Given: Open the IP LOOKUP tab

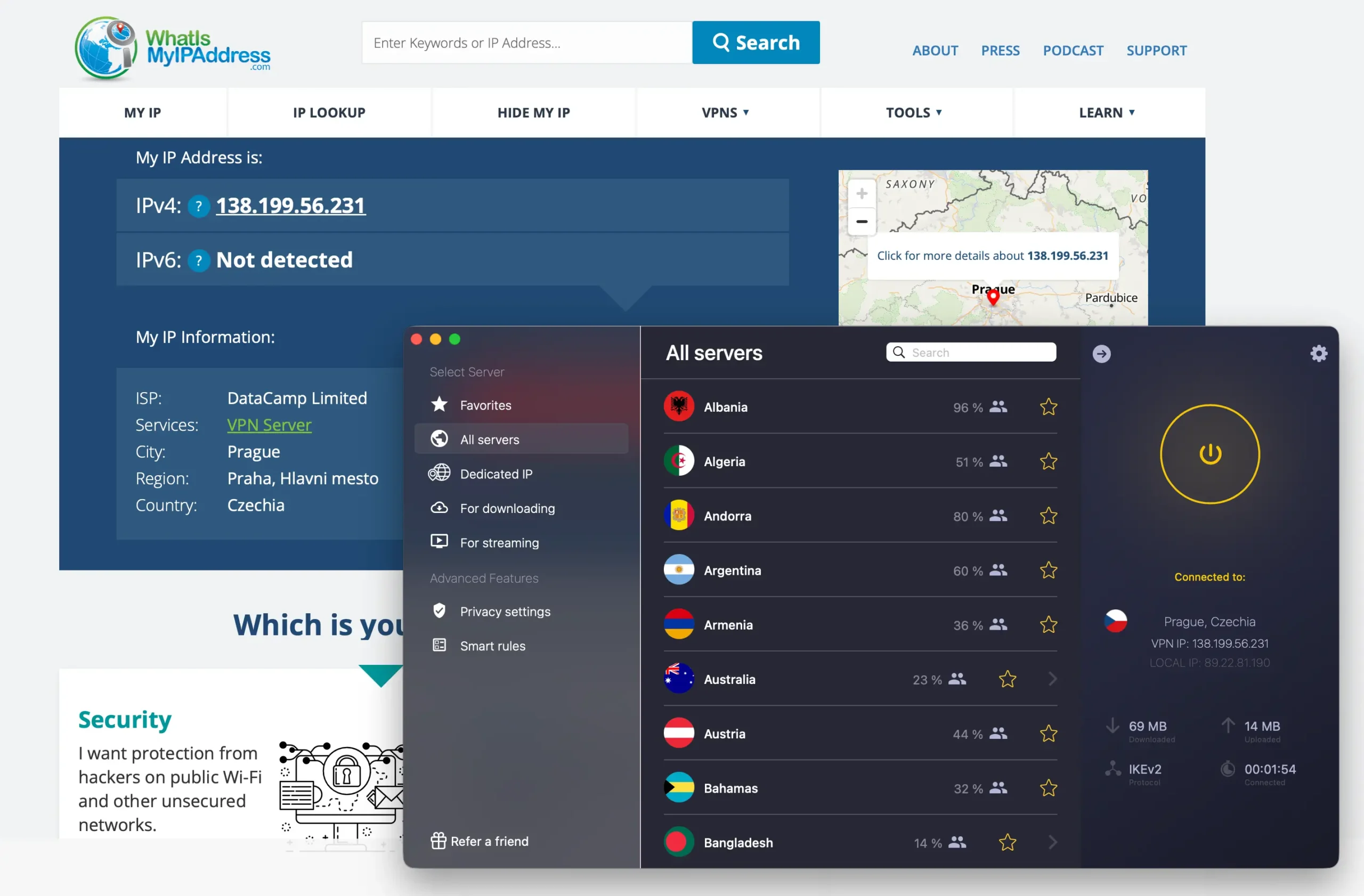Looking at the screenshot, I should coord(329,112).
